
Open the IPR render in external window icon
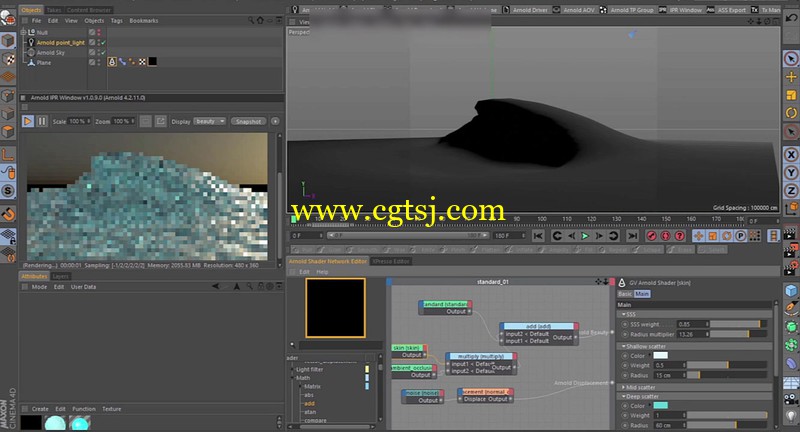(x=160, y=121)
